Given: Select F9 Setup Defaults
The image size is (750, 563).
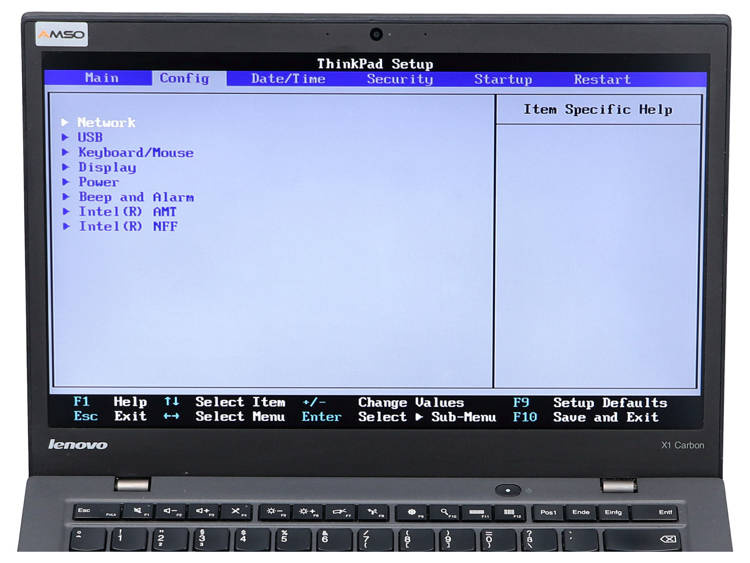Looking at the screenshot, I should tap(590, 402).
